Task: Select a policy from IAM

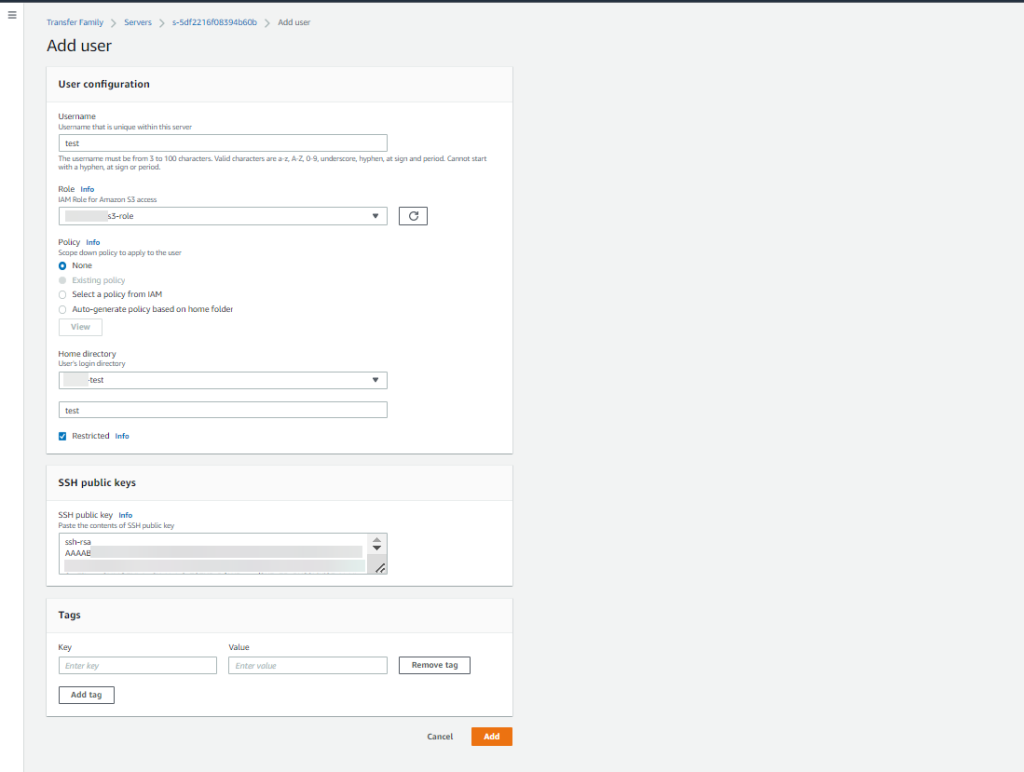Action: [62, 294]
